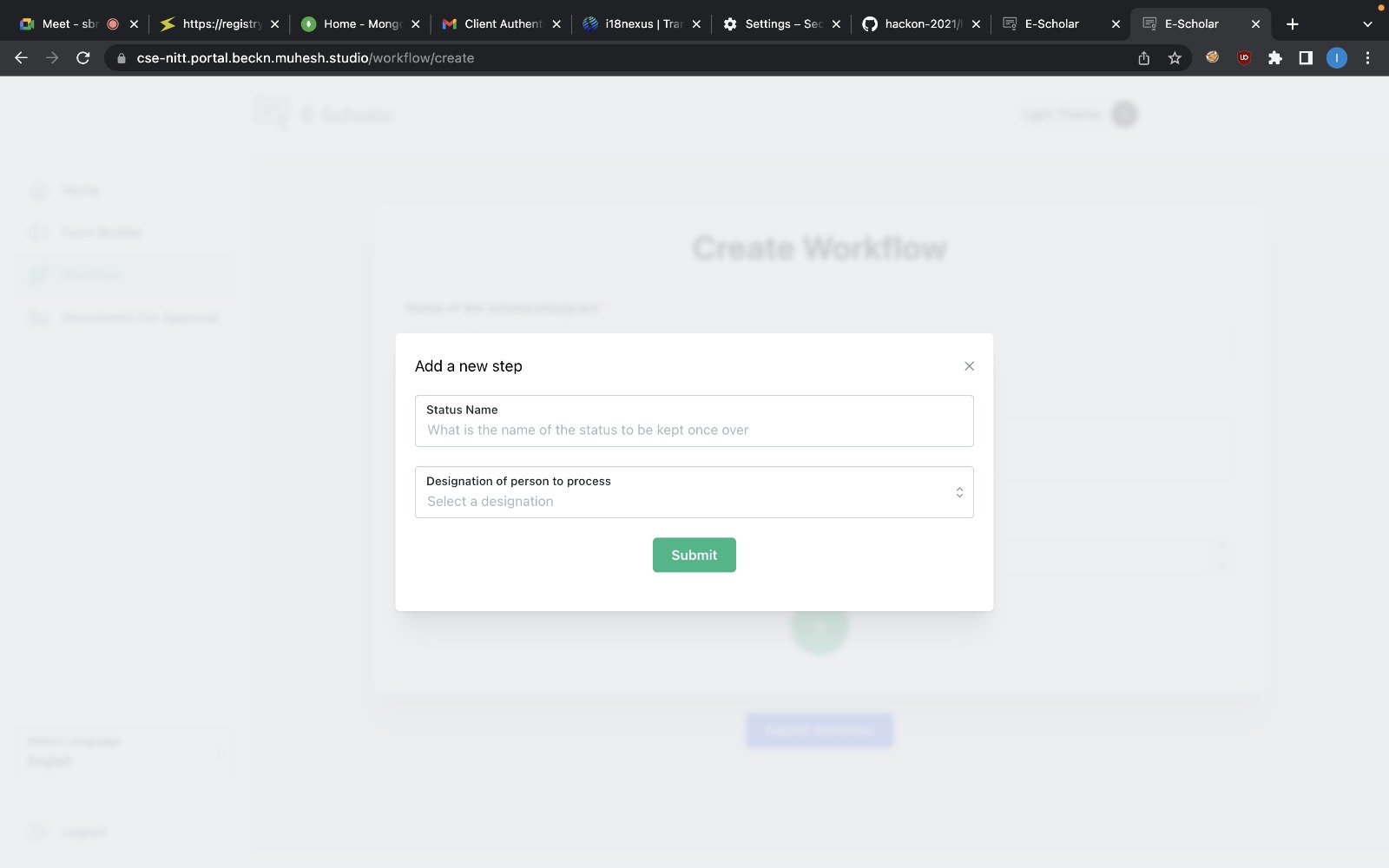Close the https://registry tab
Viewport: 1389px width, 868px height.
[274, 24]
